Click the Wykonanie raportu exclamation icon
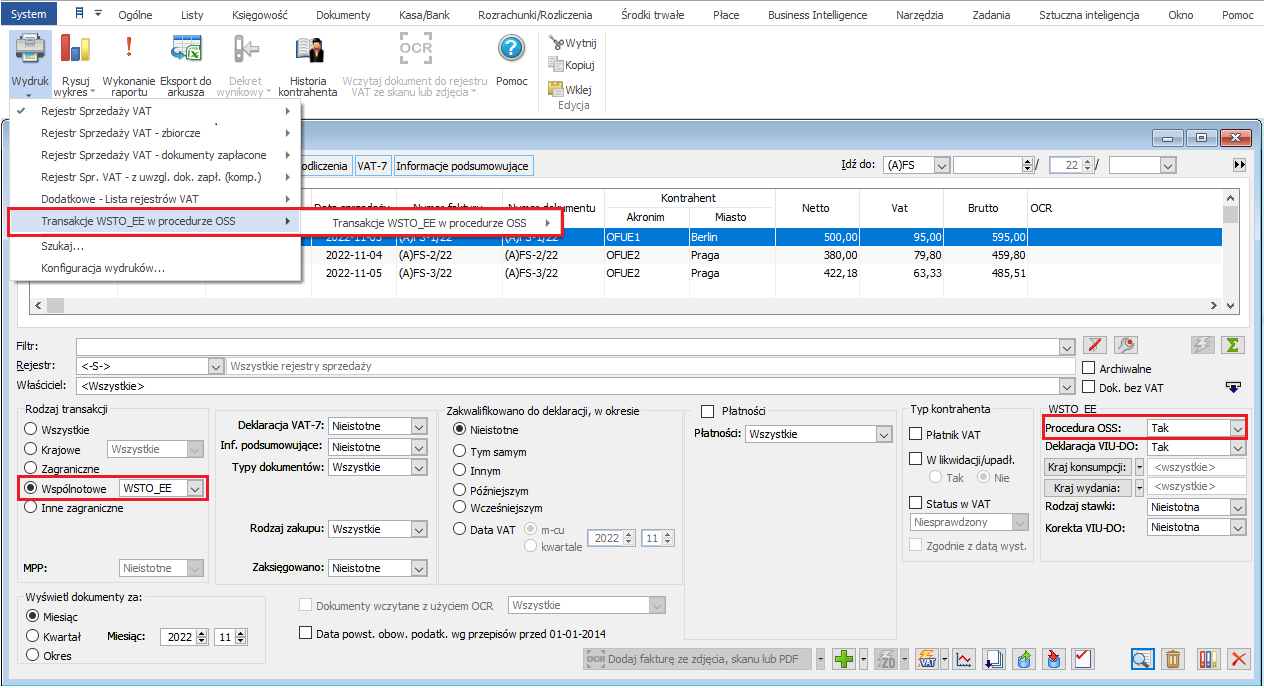The height and width of the screenshot is (688, 1264). pos(129,50)
